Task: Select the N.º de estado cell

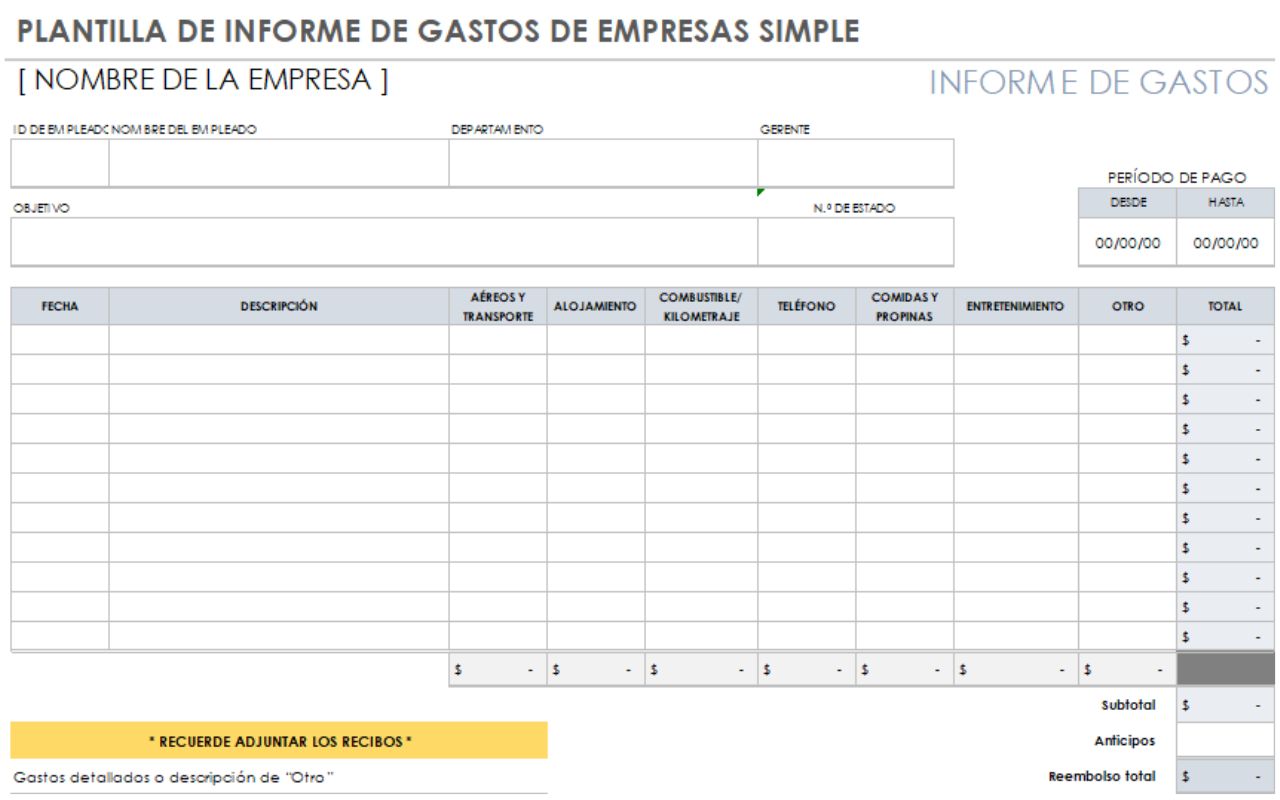Action: tap(855, 242)
